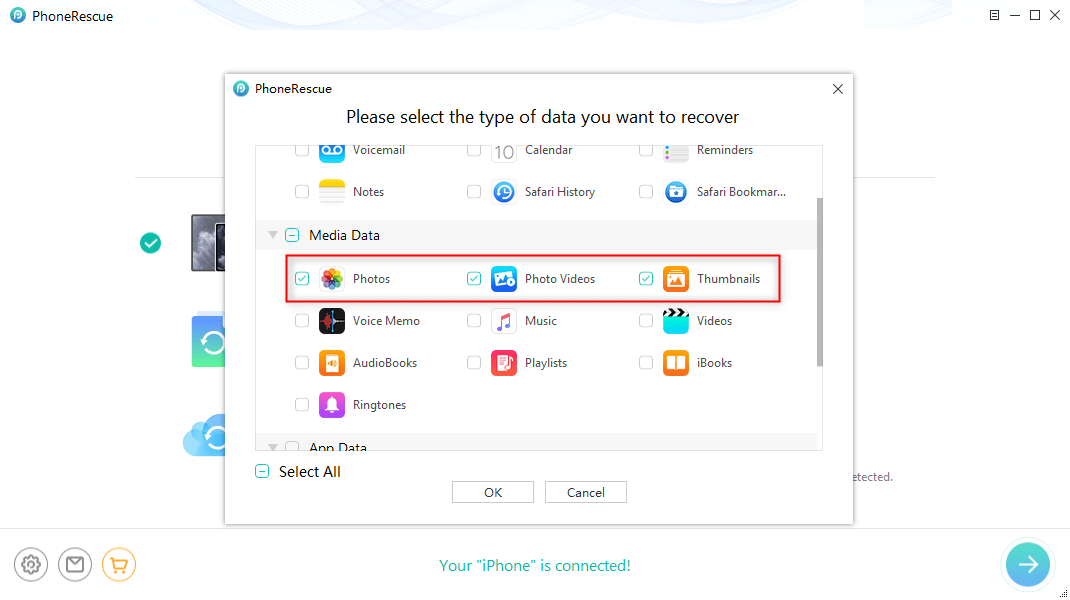Click the Photo Videos icon
Image resolution: width=1070 pixels, height=600 pixels.
pos(504,278)
